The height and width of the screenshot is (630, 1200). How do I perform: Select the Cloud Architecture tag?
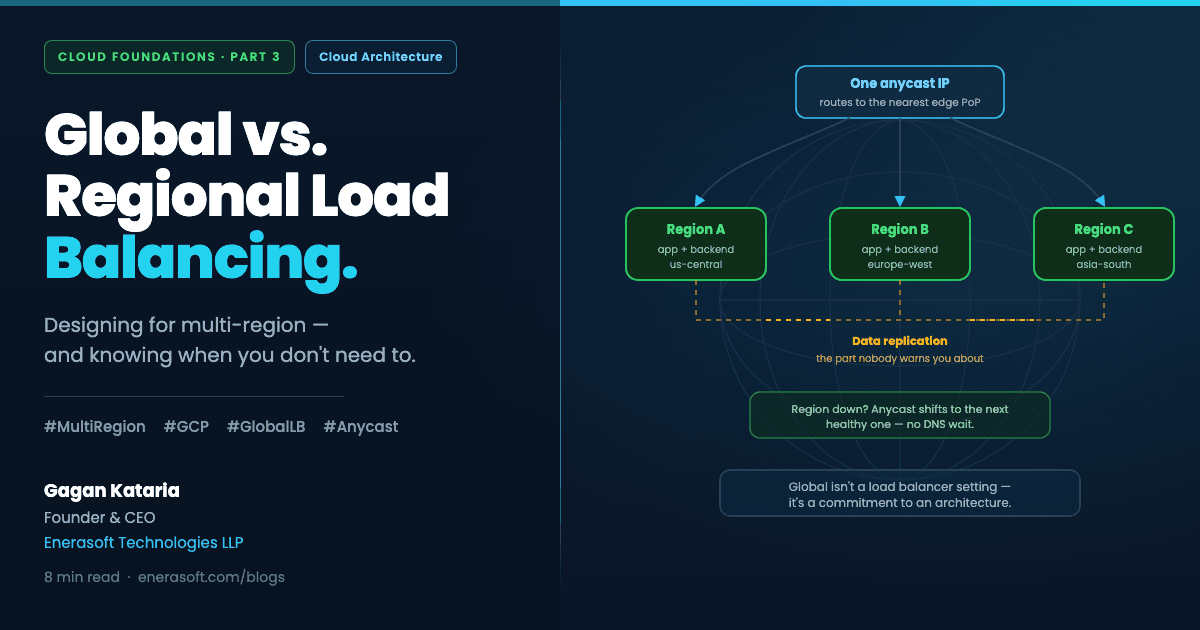pos(381,57)
